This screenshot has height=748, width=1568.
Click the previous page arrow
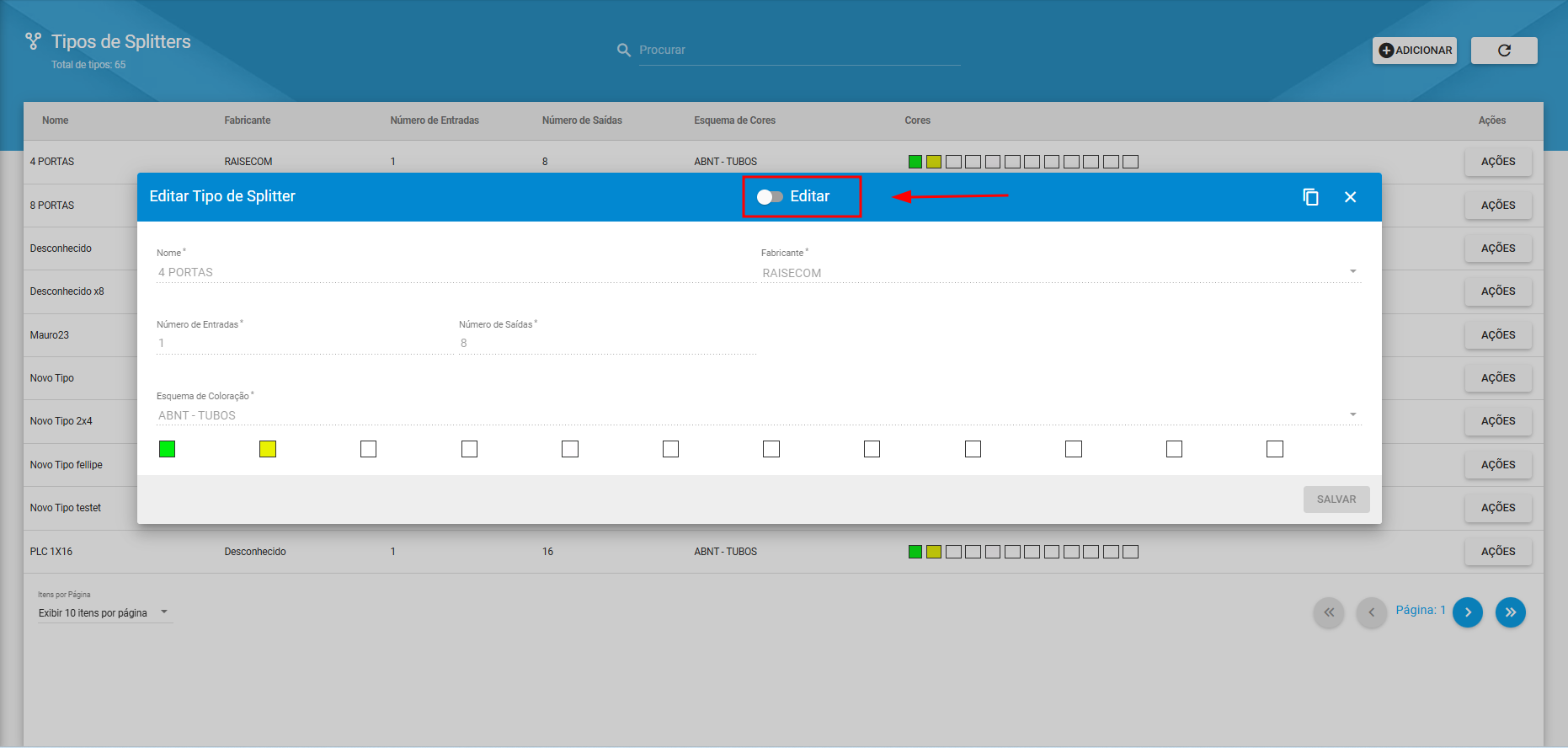point(1372,612)
